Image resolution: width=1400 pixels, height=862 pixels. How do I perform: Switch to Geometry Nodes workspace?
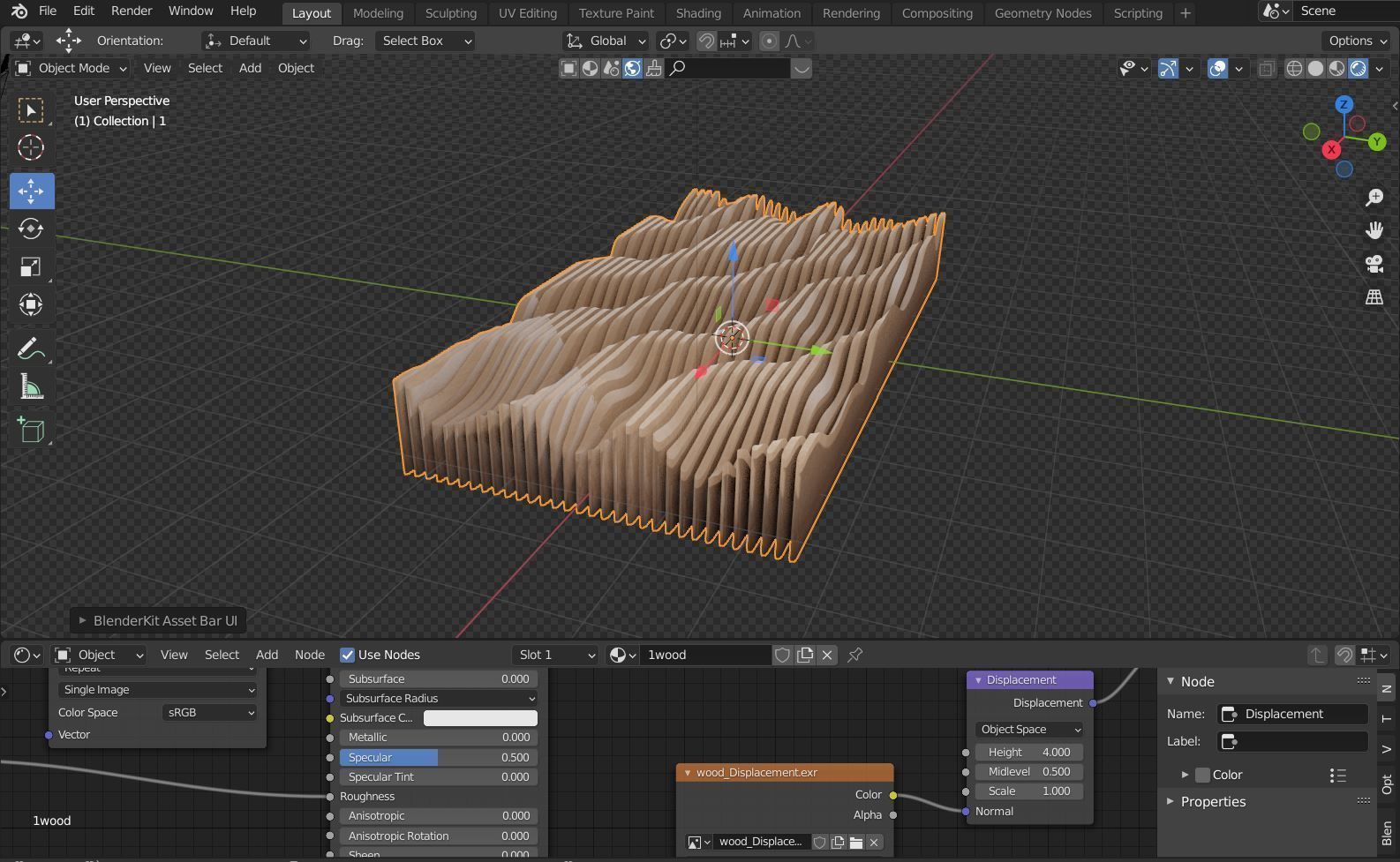pyautogui.click(x=1042, y=13)
